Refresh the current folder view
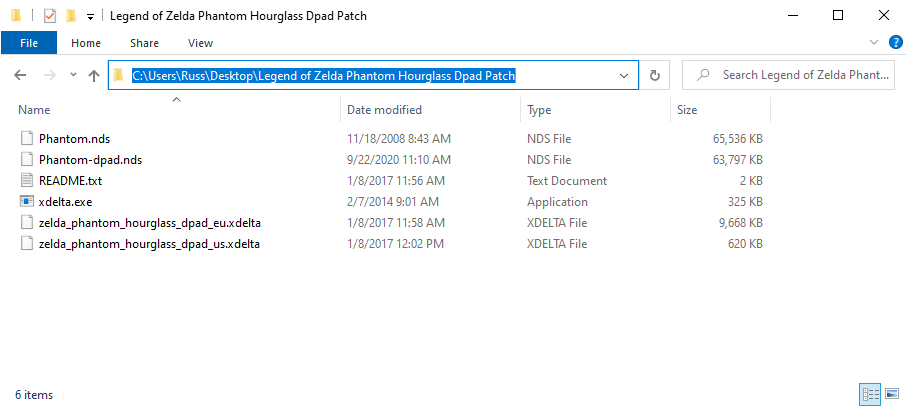 pos(655,75)
